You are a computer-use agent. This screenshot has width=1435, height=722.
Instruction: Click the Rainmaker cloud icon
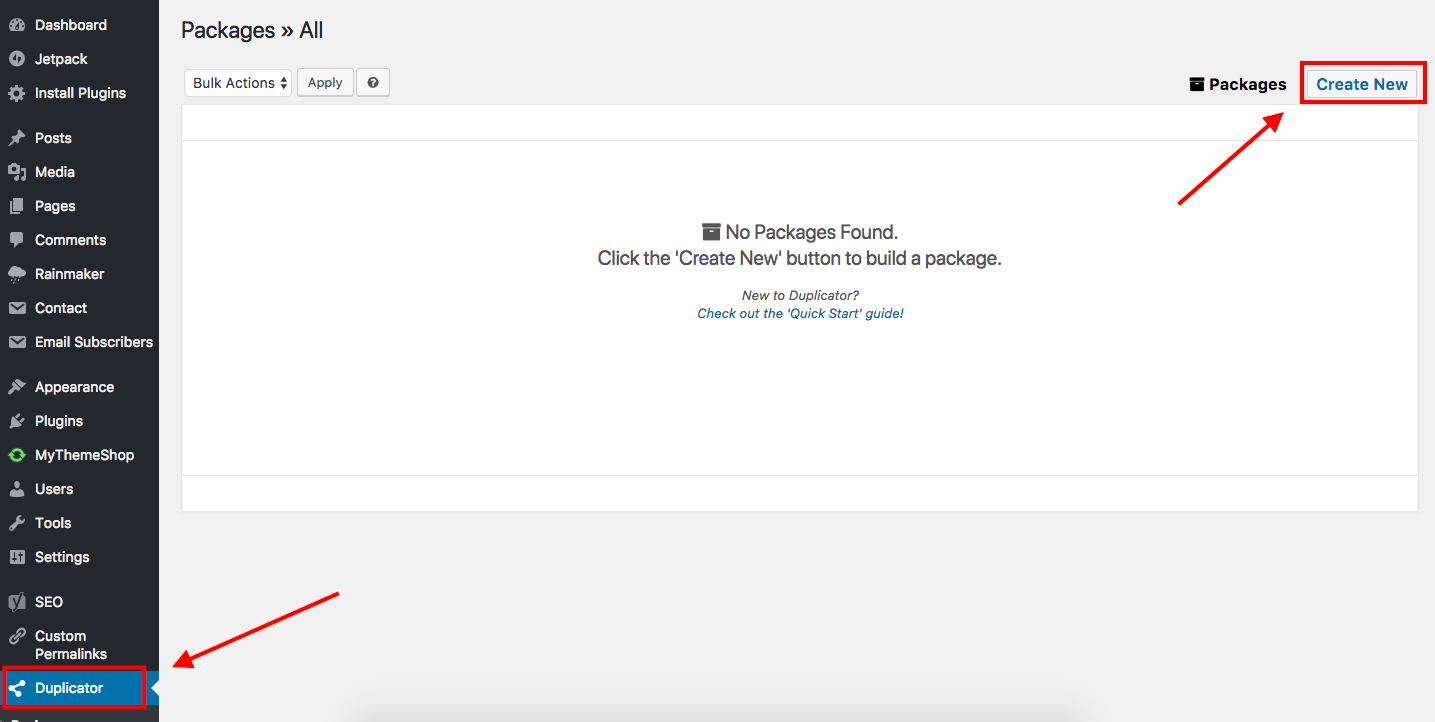[x=17, y=274]
